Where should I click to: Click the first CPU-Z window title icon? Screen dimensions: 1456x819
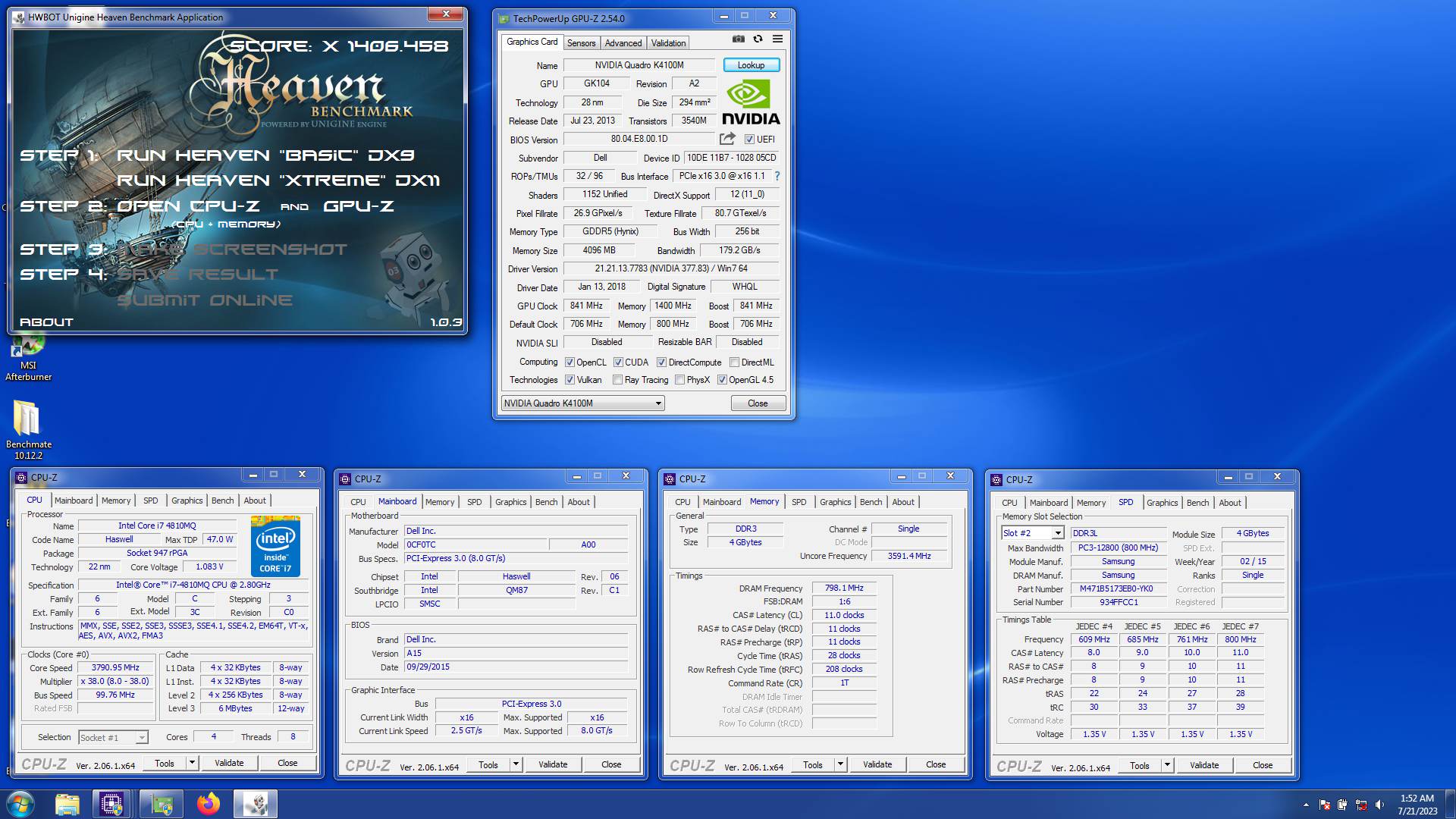(x=21, y=477)
